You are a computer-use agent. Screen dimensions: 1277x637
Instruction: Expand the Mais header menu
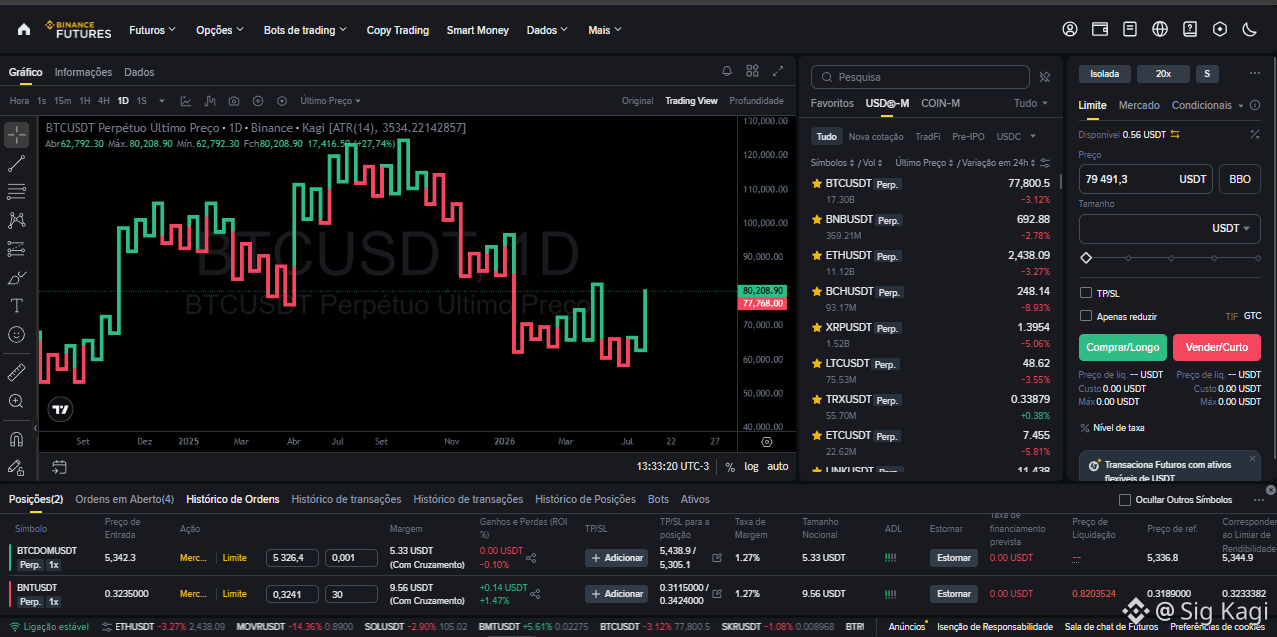coord(604,30)
